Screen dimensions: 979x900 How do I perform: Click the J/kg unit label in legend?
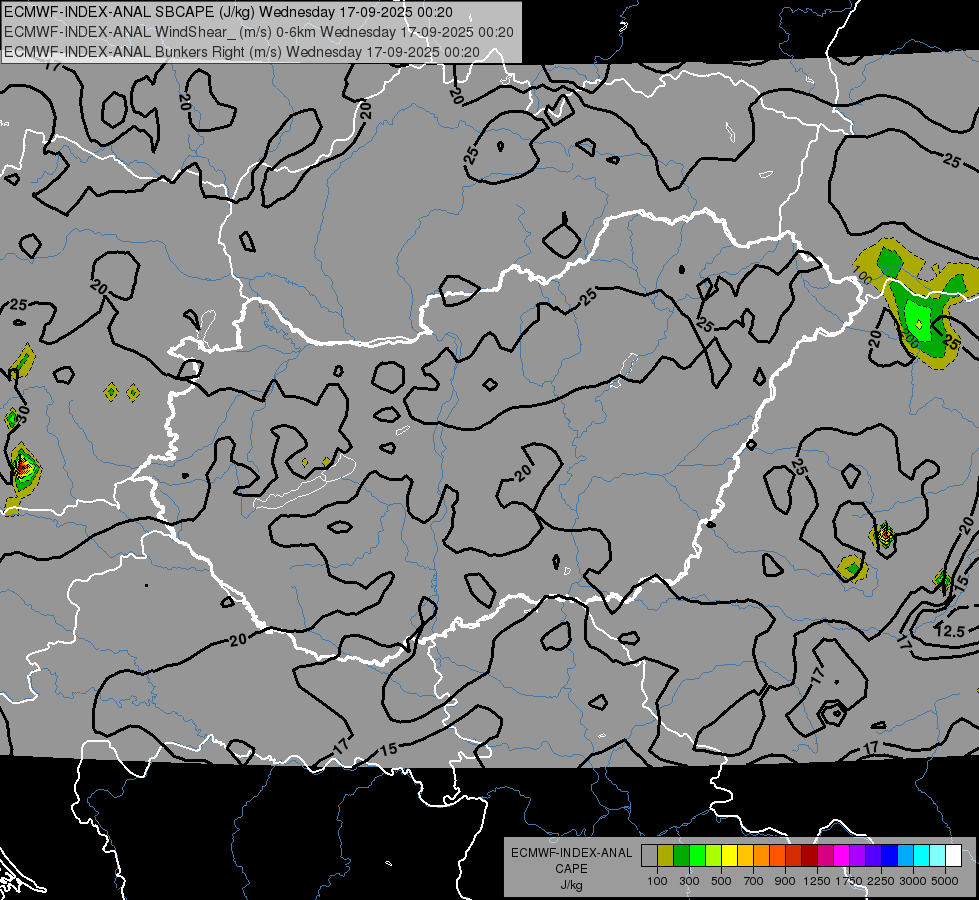click(572, 886)
